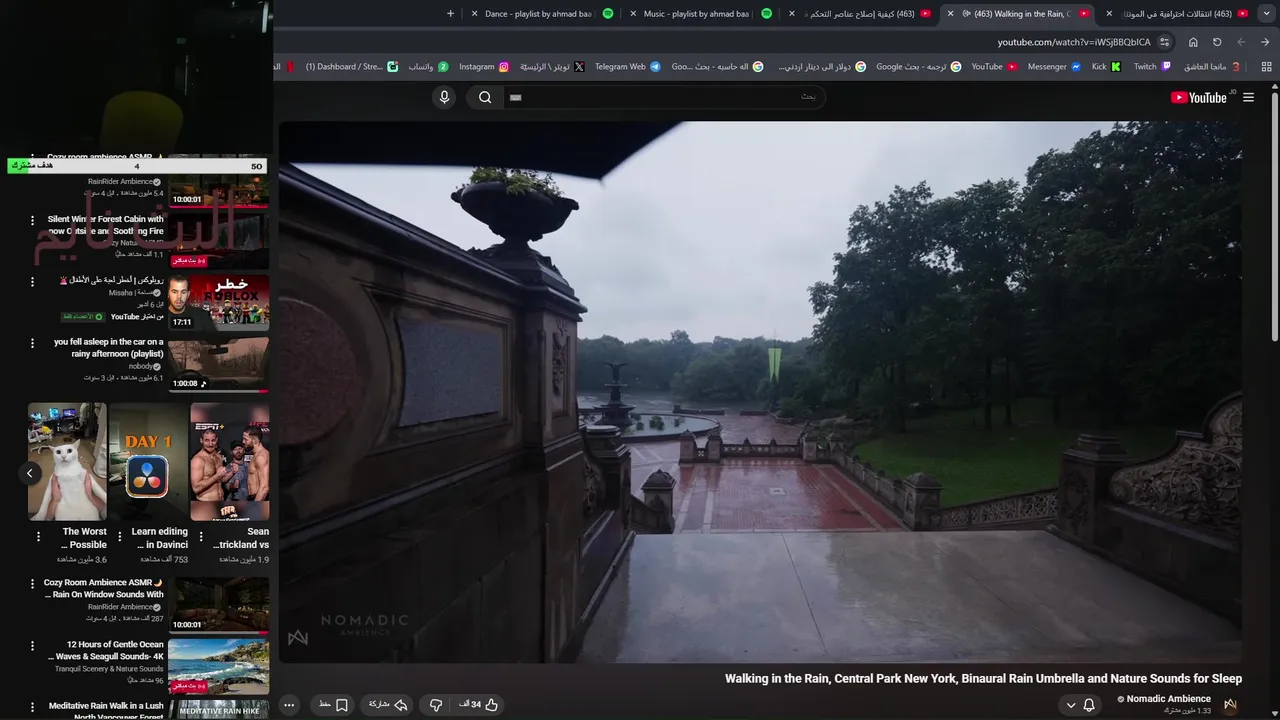Open a new browser tab with plus

tap(450, 14)
